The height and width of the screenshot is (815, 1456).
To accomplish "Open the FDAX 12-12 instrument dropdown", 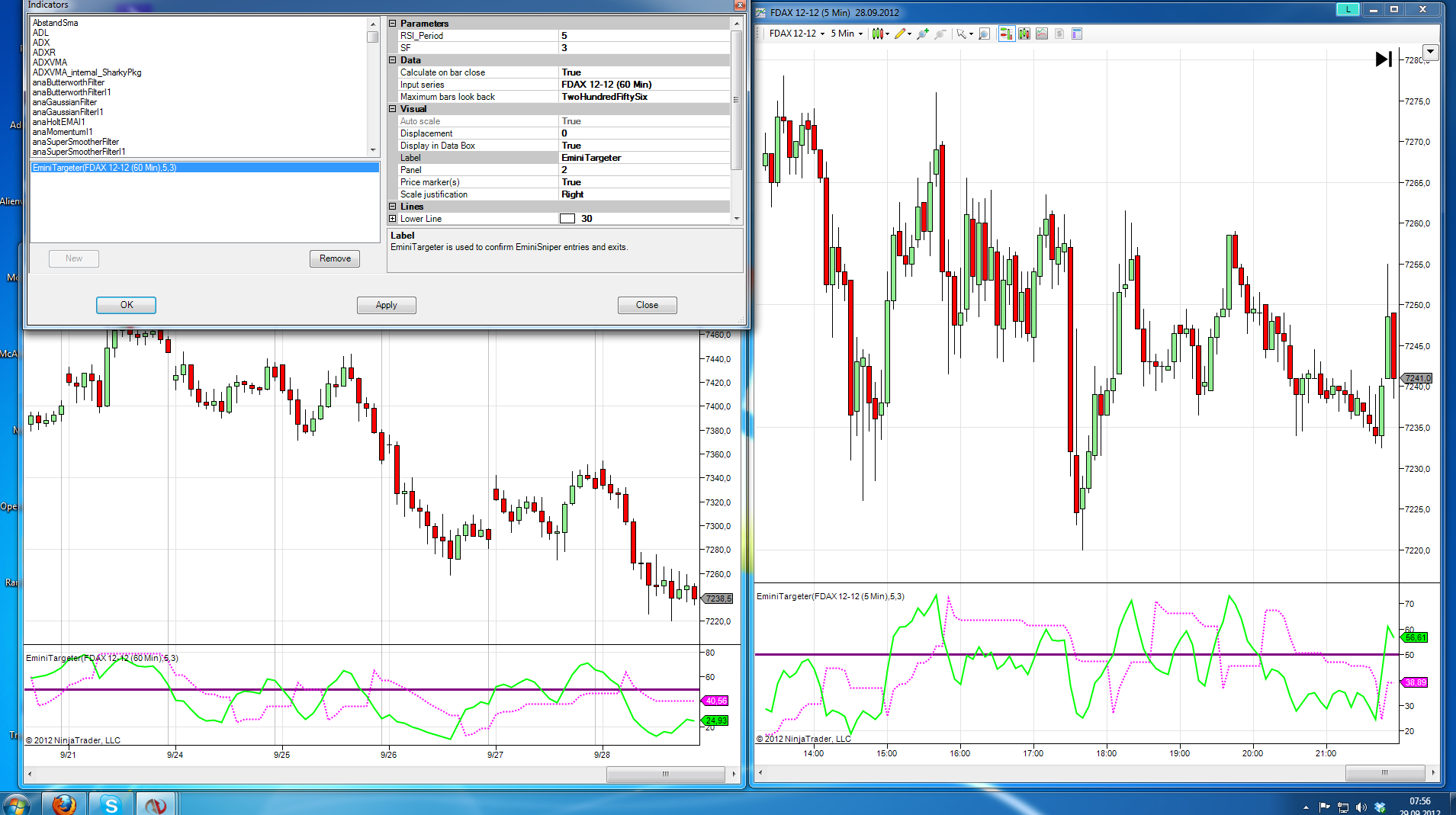I will click(x=796, y=34).
